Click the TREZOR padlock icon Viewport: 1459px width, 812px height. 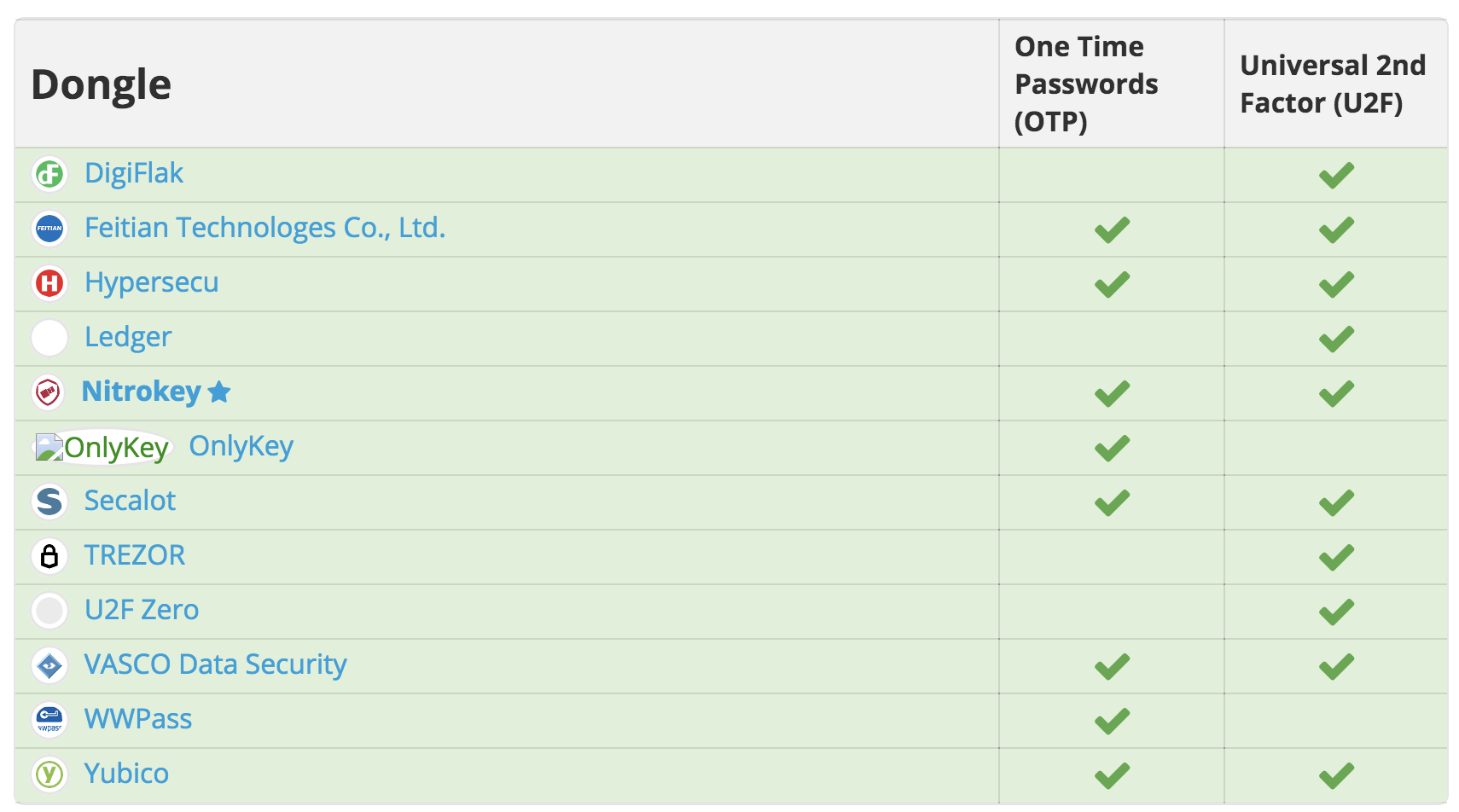click(49, 556)
